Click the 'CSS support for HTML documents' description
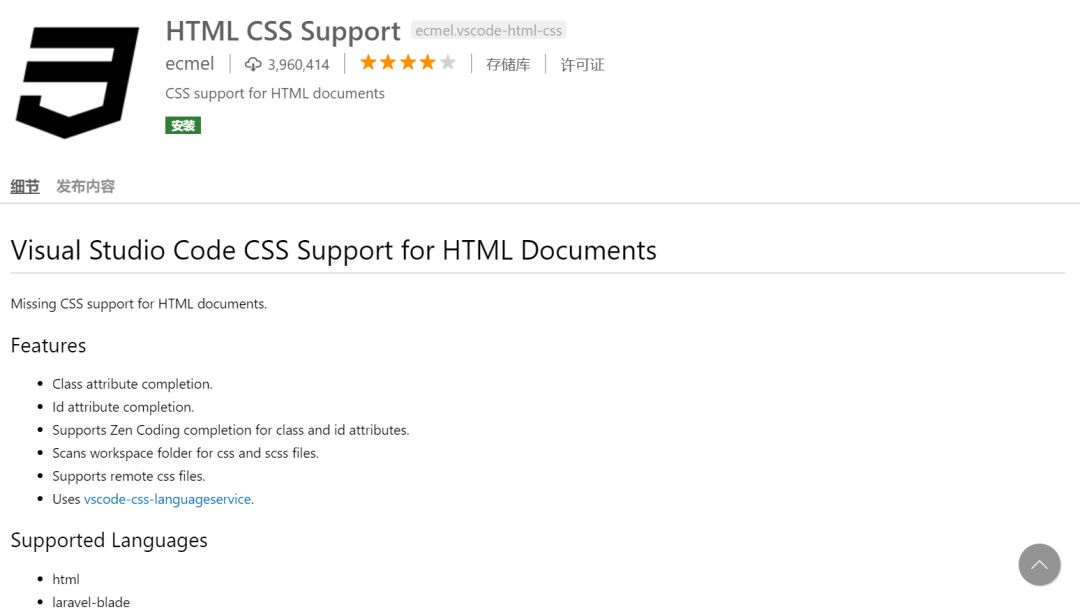This screenshot has height=612, width=1080. click(275, 93)
